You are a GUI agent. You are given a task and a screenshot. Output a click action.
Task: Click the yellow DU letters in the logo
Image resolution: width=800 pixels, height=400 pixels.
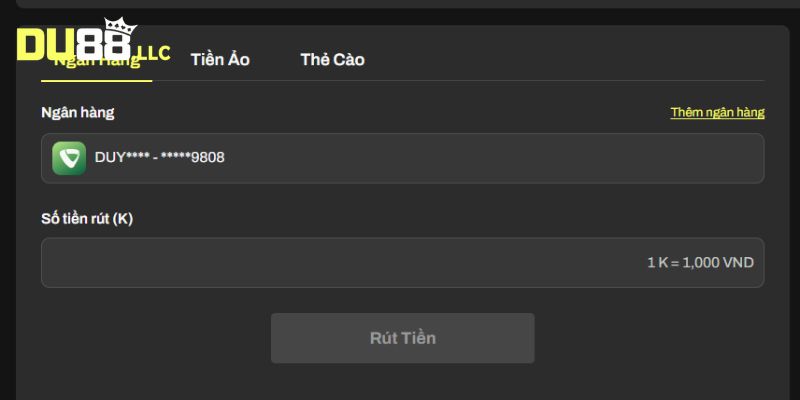click(48, 45)
